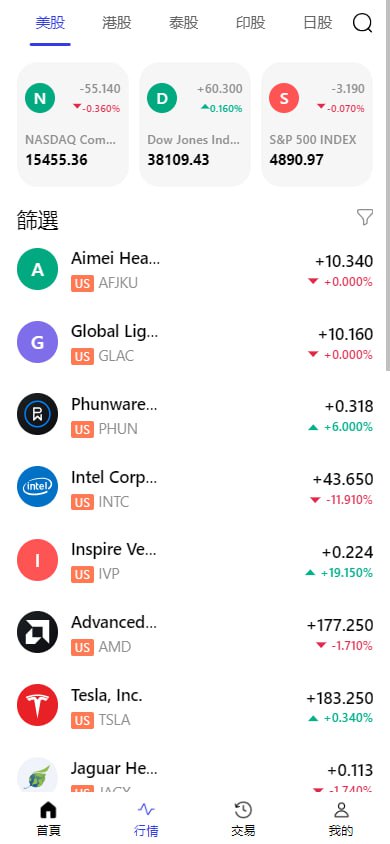390x844 pixels.
Task: Tap the Tesla logo icon
Action: click(37, 705)
